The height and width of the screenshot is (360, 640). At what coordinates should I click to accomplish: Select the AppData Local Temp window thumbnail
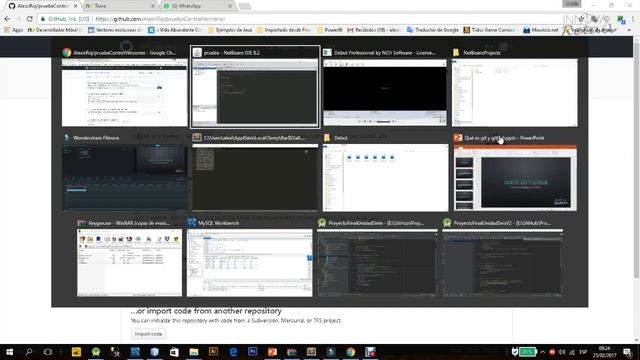tap(255, 177)
